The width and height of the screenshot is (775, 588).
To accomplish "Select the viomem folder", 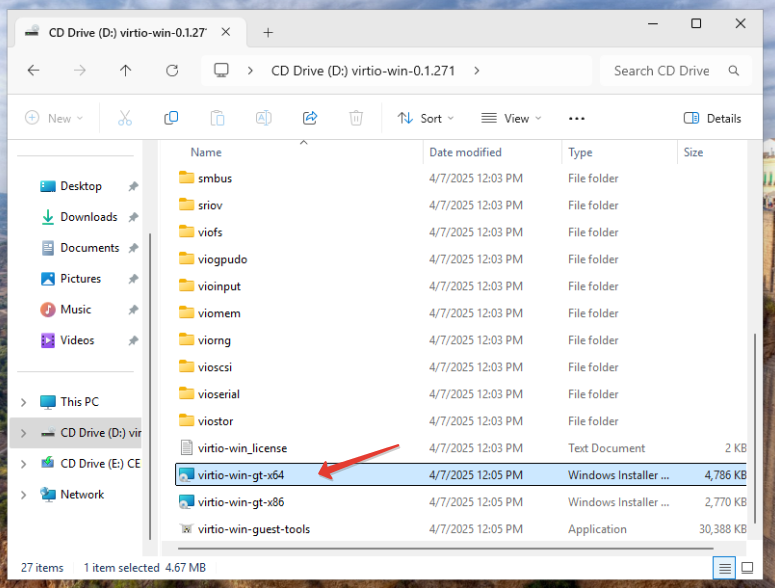I will click(461, 313).
